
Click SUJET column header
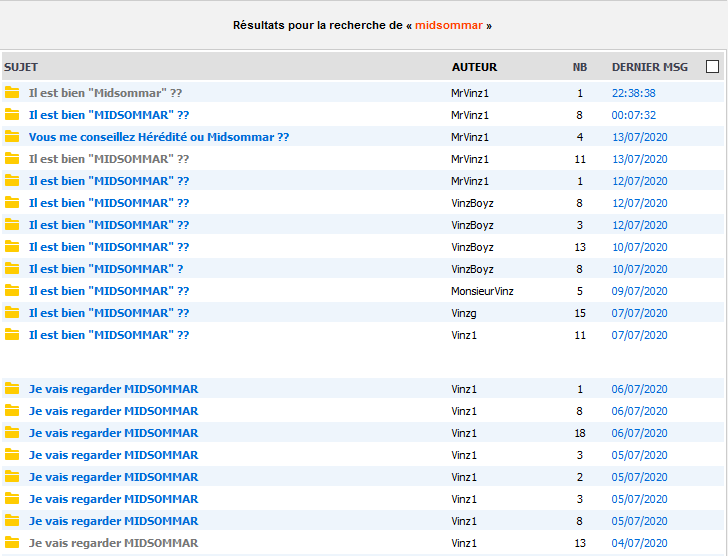[x=21, y=67]
